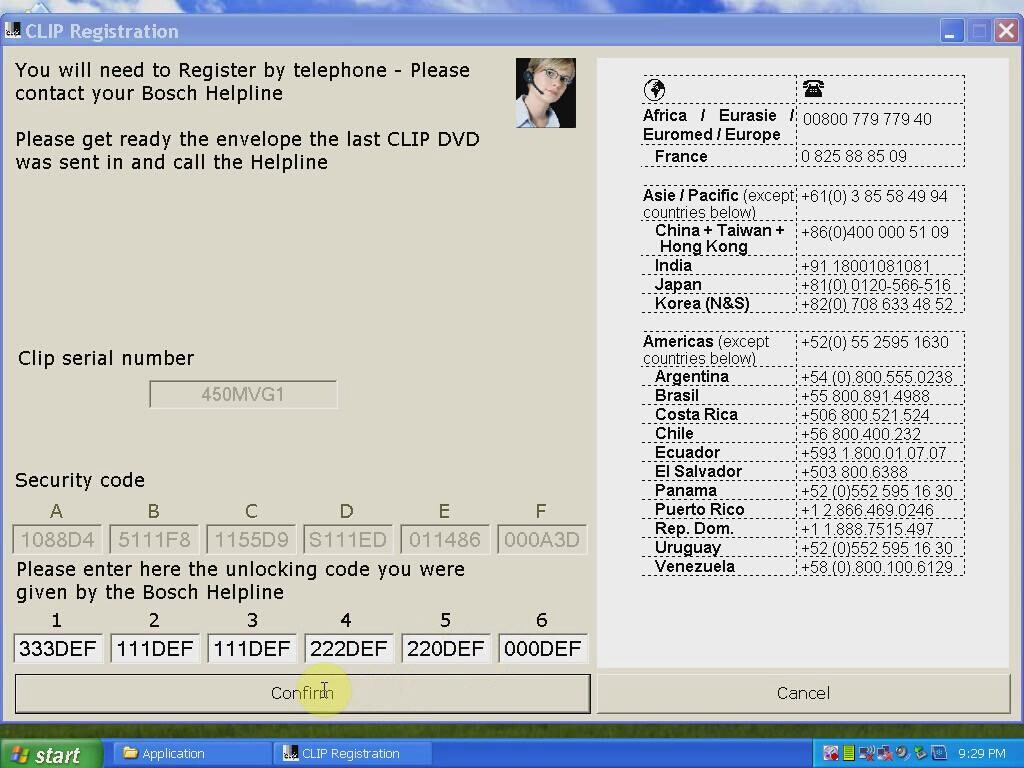Click unlocking code field 4 with 222DEF
The width and height of the screenshot is (1024, 768).
[x=349, y=648]
